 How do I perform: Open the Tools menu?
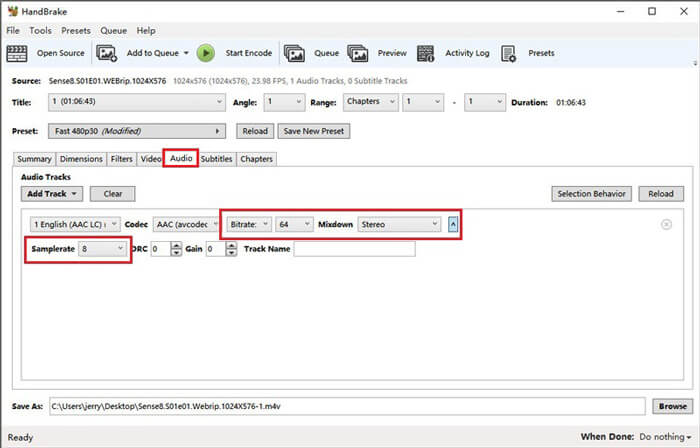(x=40, y=30)
